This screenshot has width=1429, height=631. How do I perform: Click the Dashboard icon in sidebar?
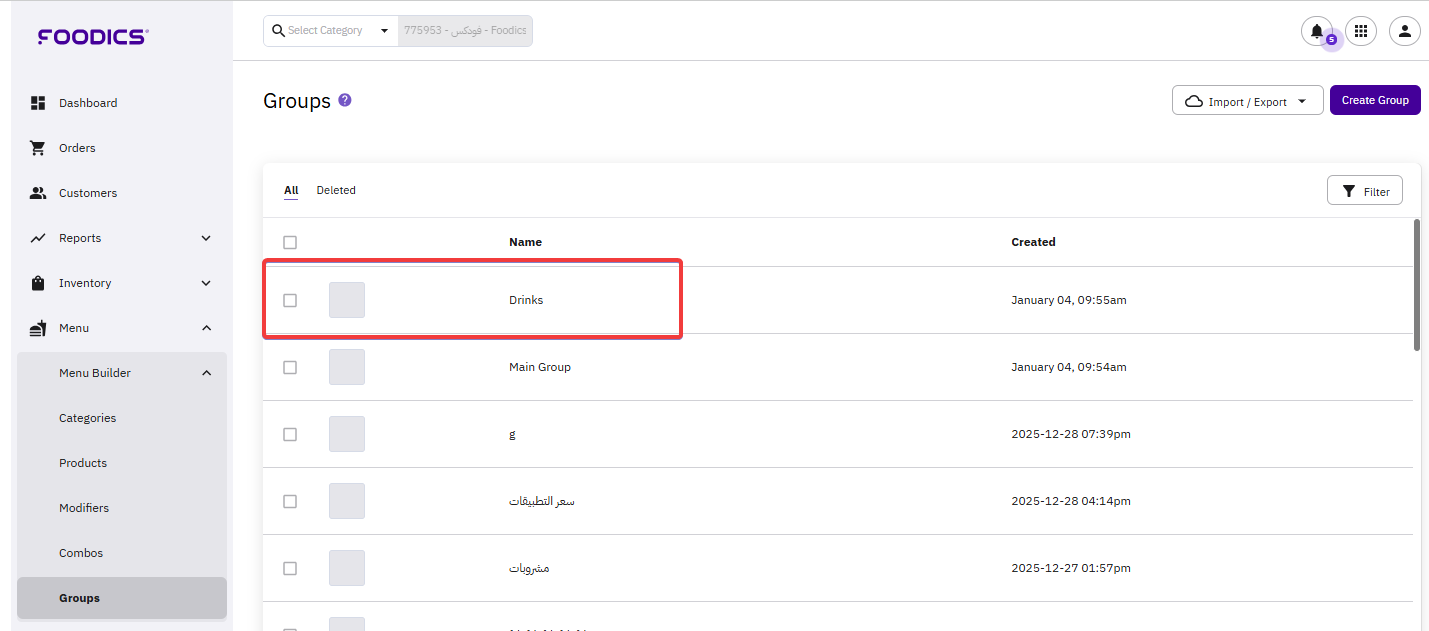click(x=38, y=103)
